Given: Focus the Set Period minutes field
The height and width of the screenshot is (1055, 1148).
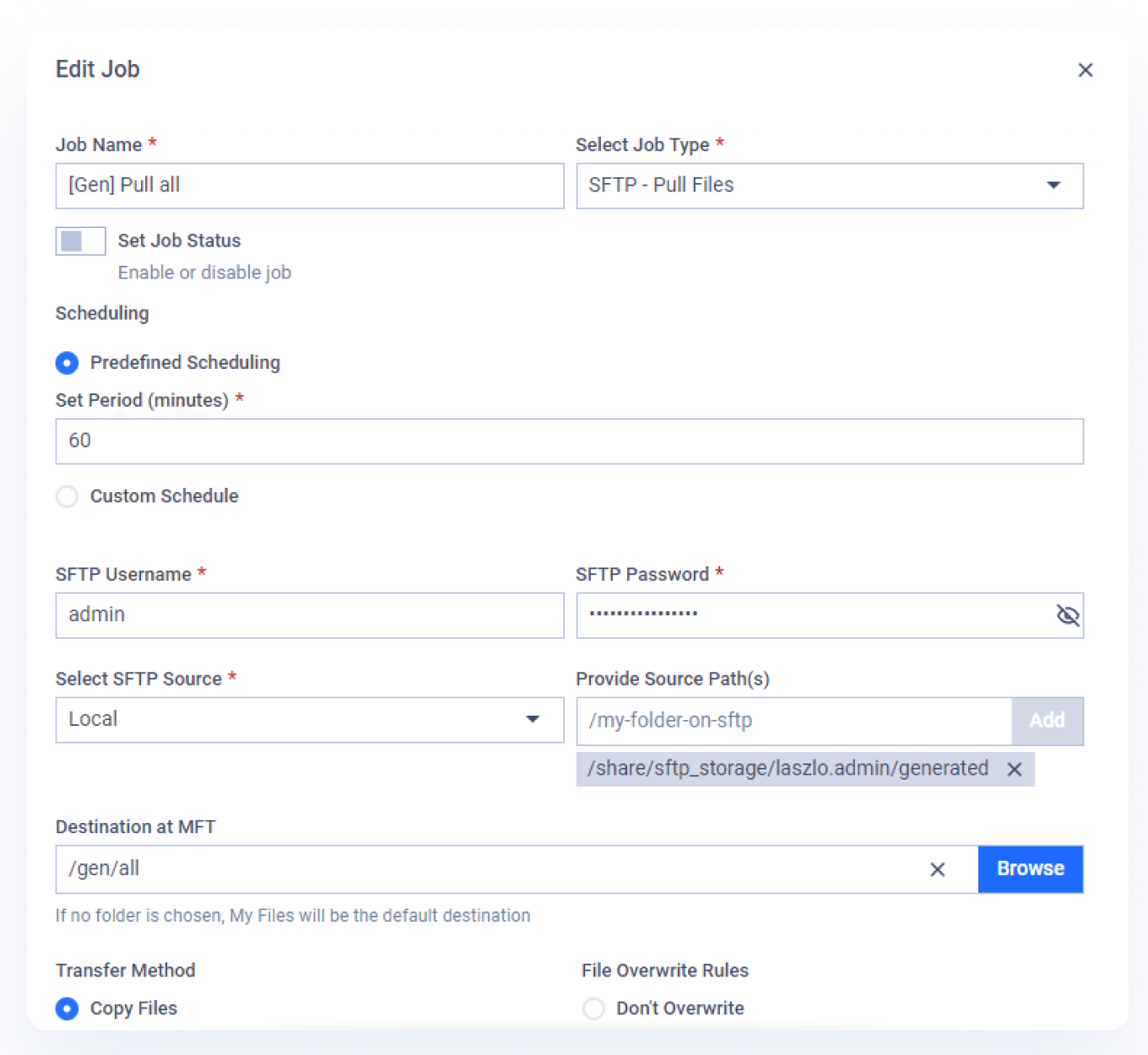Looking at the screenshot, I should click(570, 441).
